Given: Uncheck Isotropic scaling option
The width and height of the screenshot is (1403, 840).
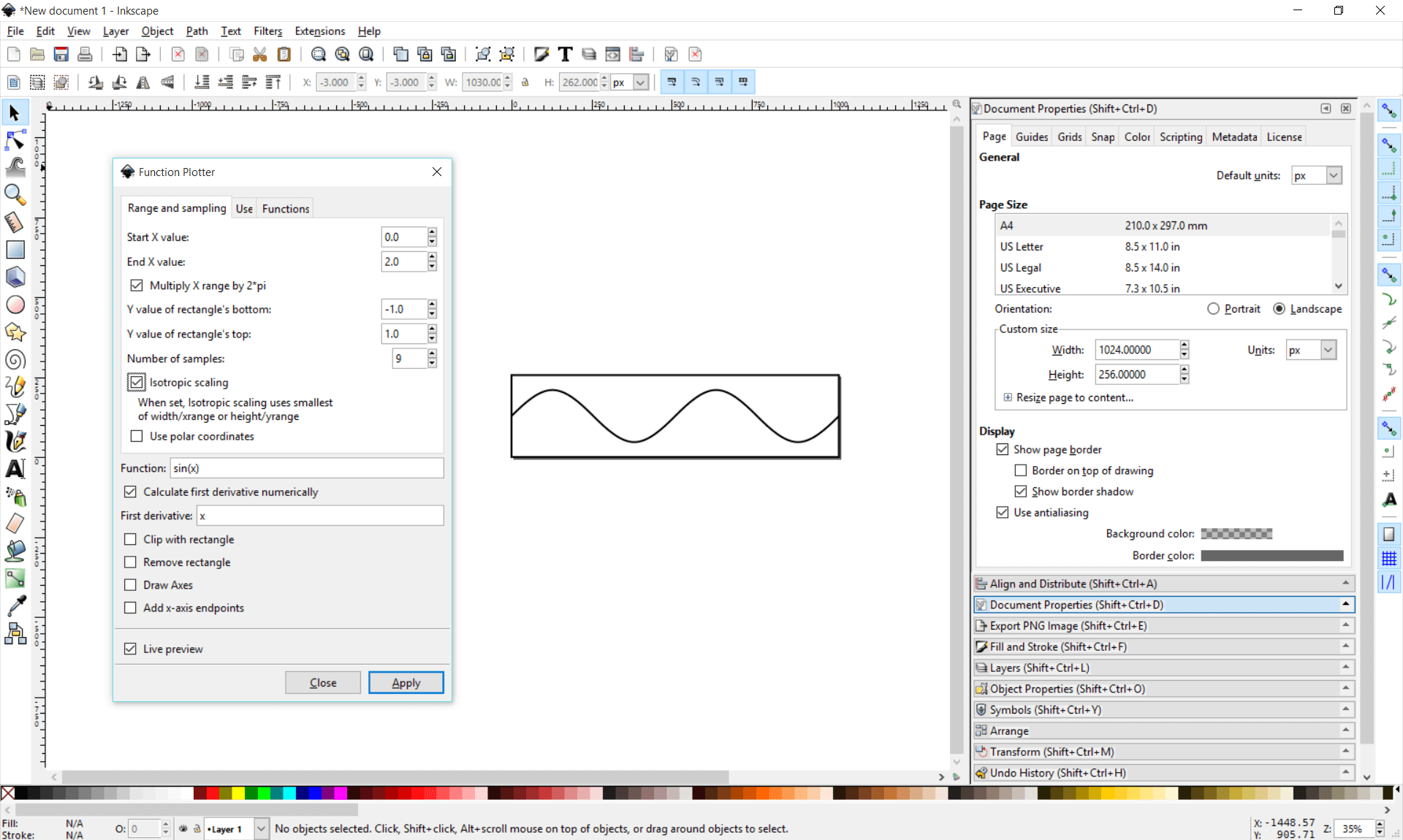Looking at the screenshot, I should point(137,382).
